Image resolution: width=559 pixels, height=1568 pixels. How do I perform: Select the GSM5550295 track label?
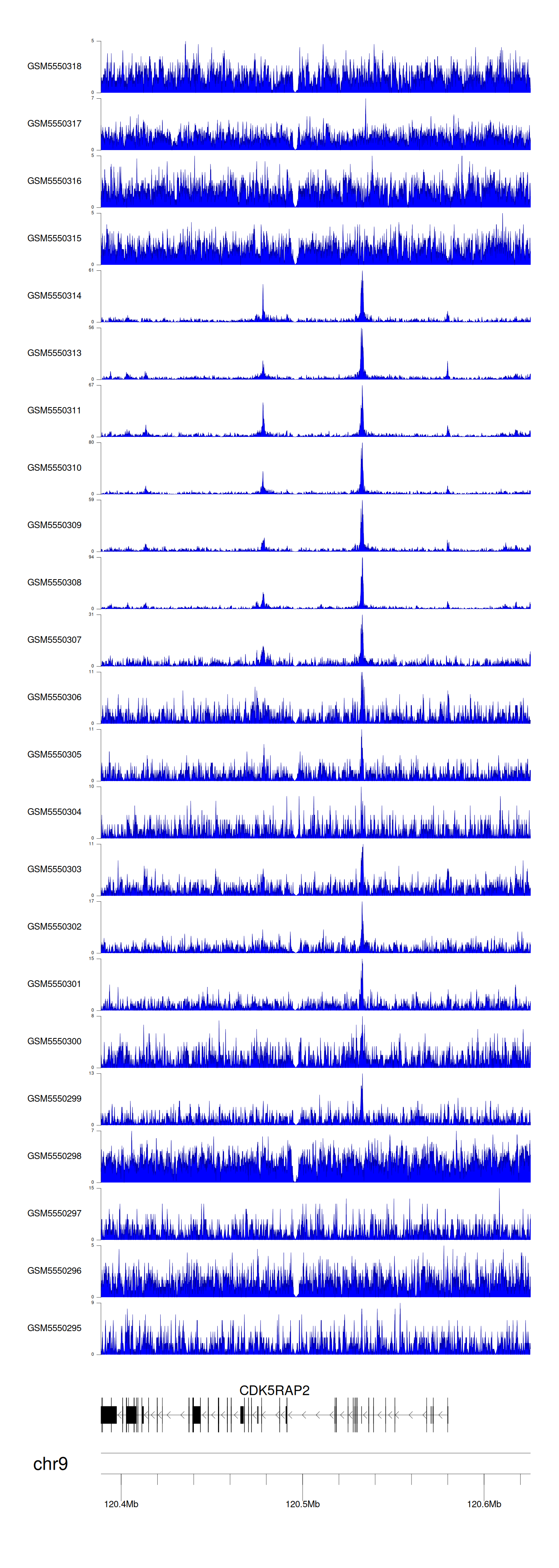coord(54,1327)
